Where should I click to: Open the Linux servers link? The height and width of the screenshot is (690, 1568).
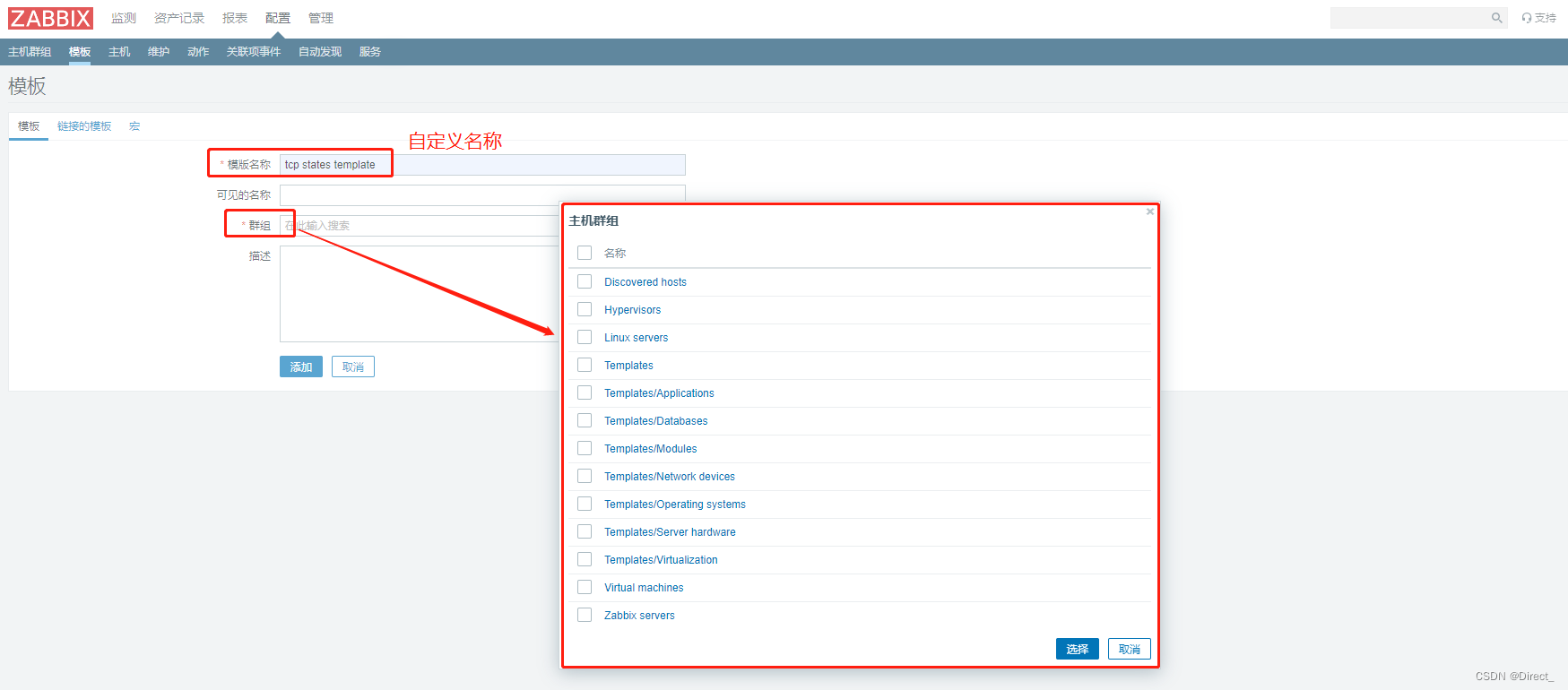(637, 338)
